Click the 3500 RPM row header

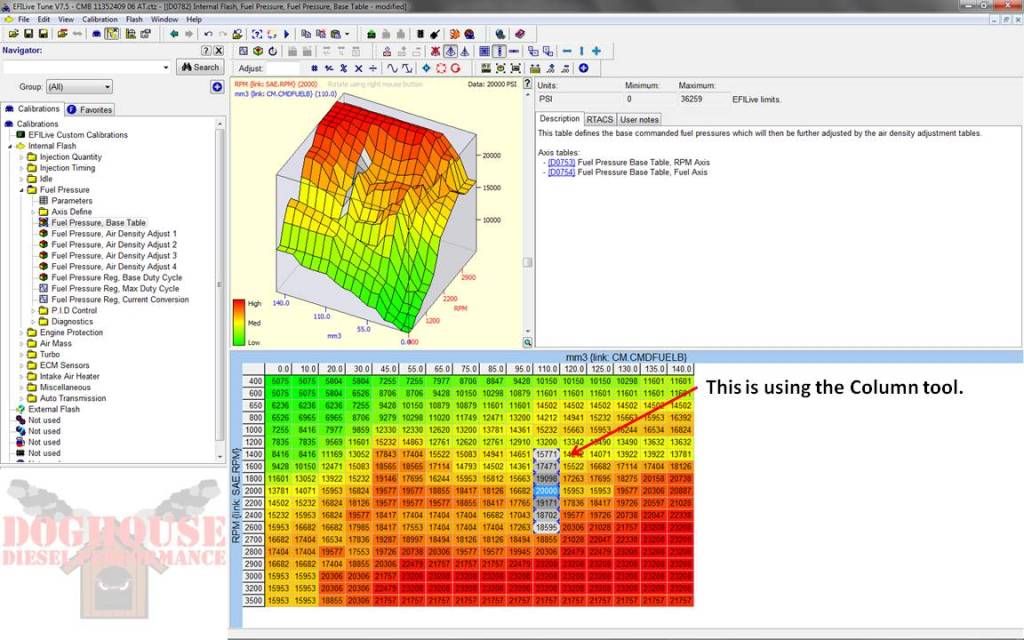click(253, 600)
